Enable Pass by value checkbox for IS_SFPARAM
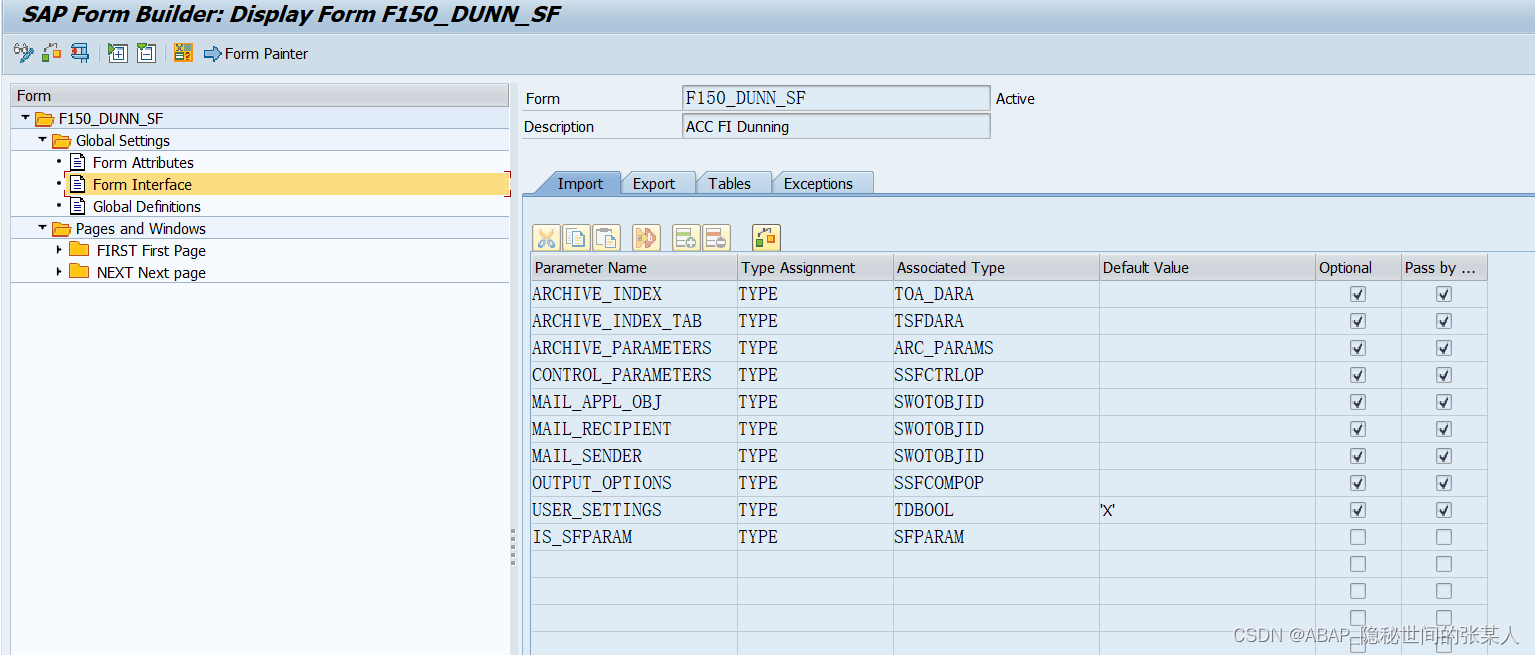 pos(1444,537)
